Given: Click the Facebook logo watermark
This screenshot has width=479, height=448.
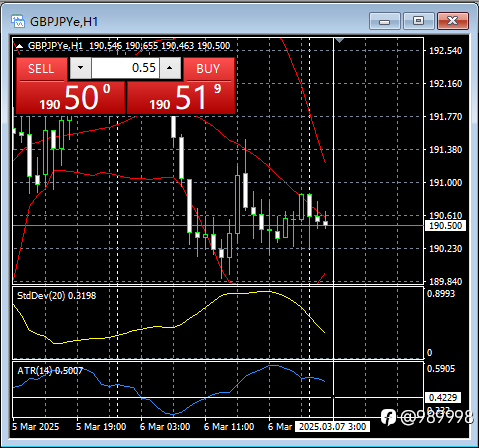Looking at the screenshot, I should coord(388,417).
